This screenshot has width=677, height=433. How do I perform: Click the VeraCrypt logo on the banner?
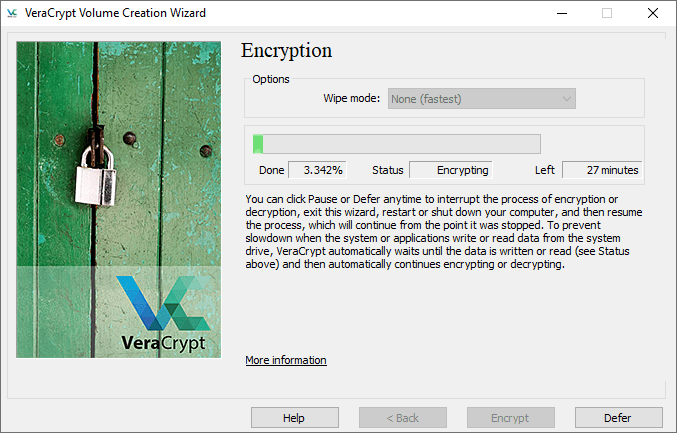[162, 313]
